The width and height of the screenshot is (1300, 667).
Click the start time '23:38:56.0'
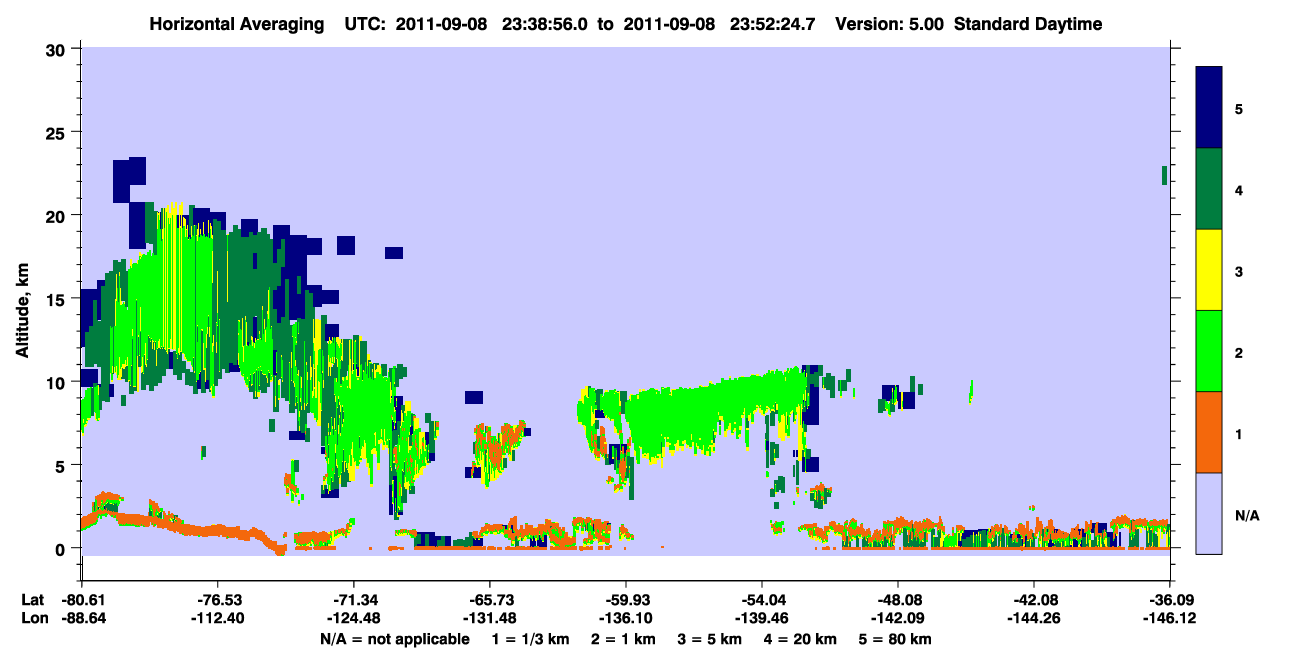click(x=545, y=24)
